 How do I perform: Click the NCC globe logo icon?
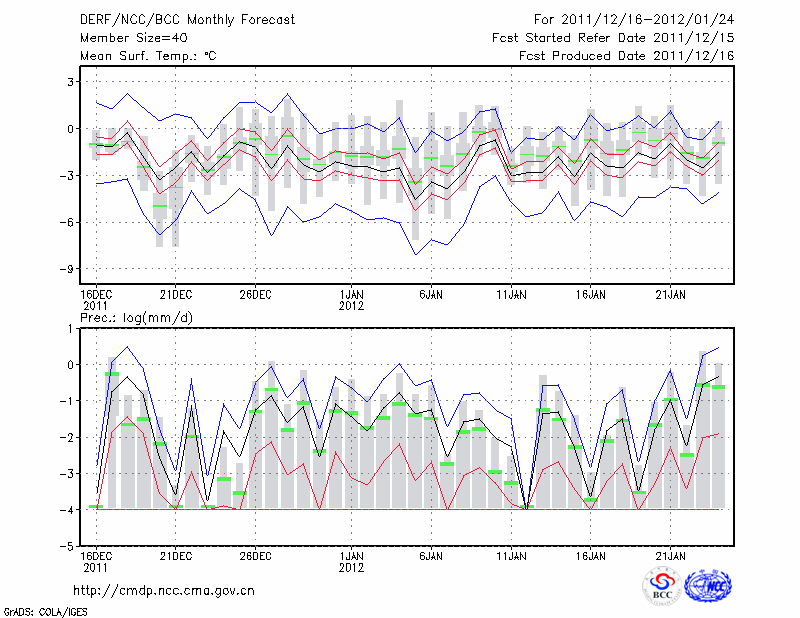click(x=708, y=586)
